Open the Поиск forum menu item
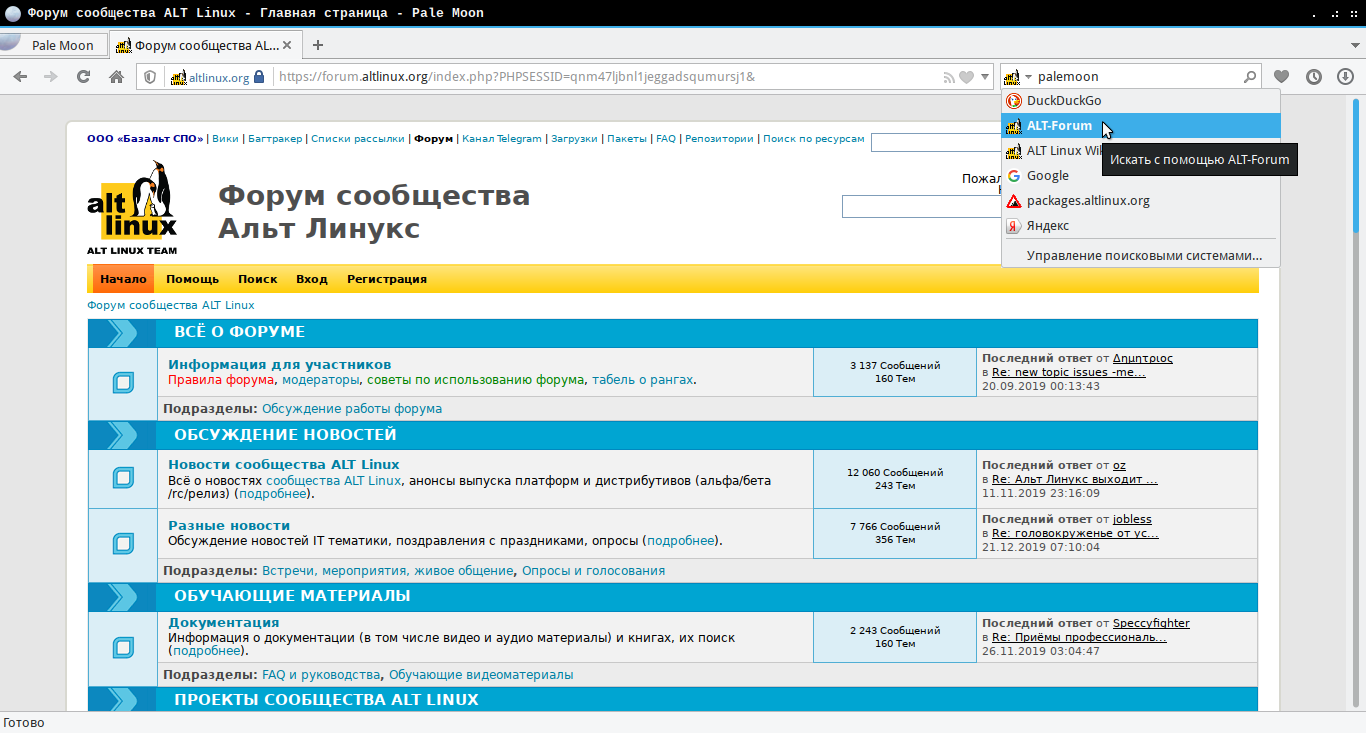 pyautogui.click(x=258, y=279)
